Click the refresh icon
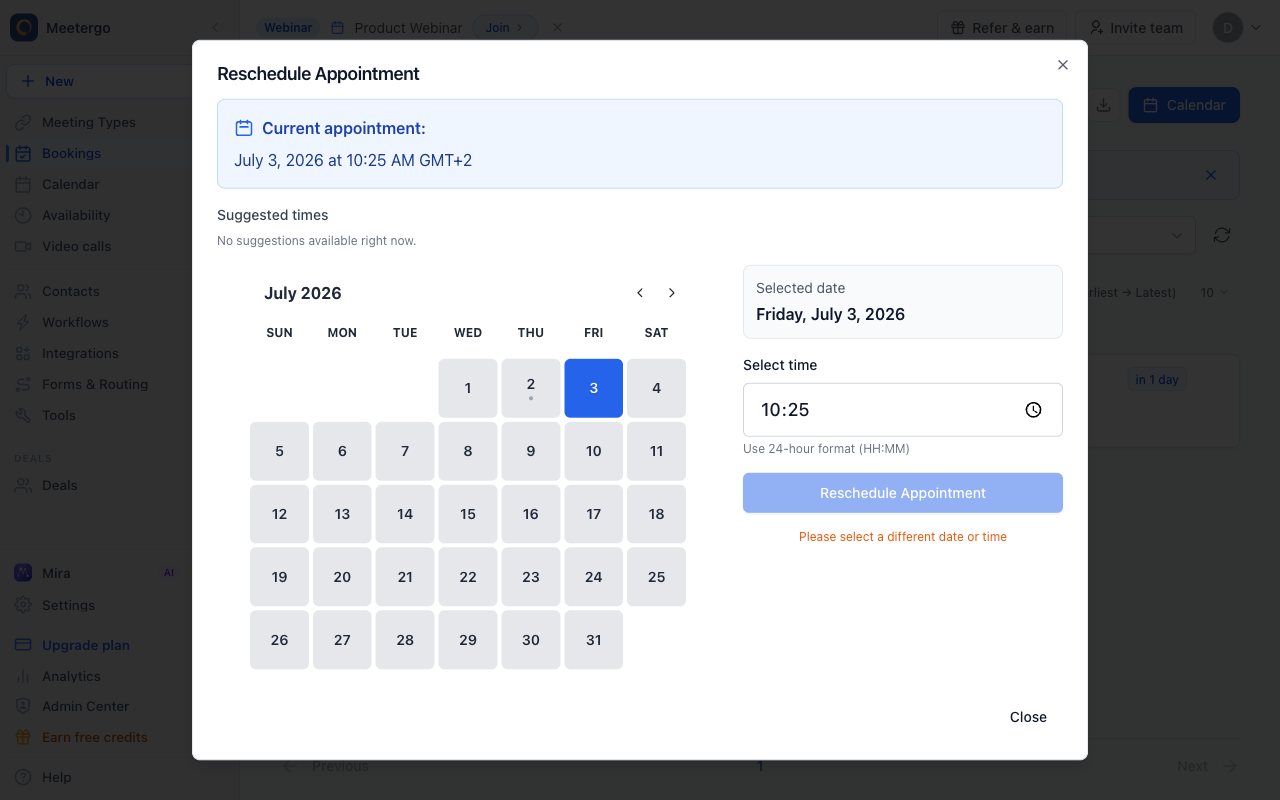The height and width of the screenshot is (800, 1280). tap(1222, 235)
